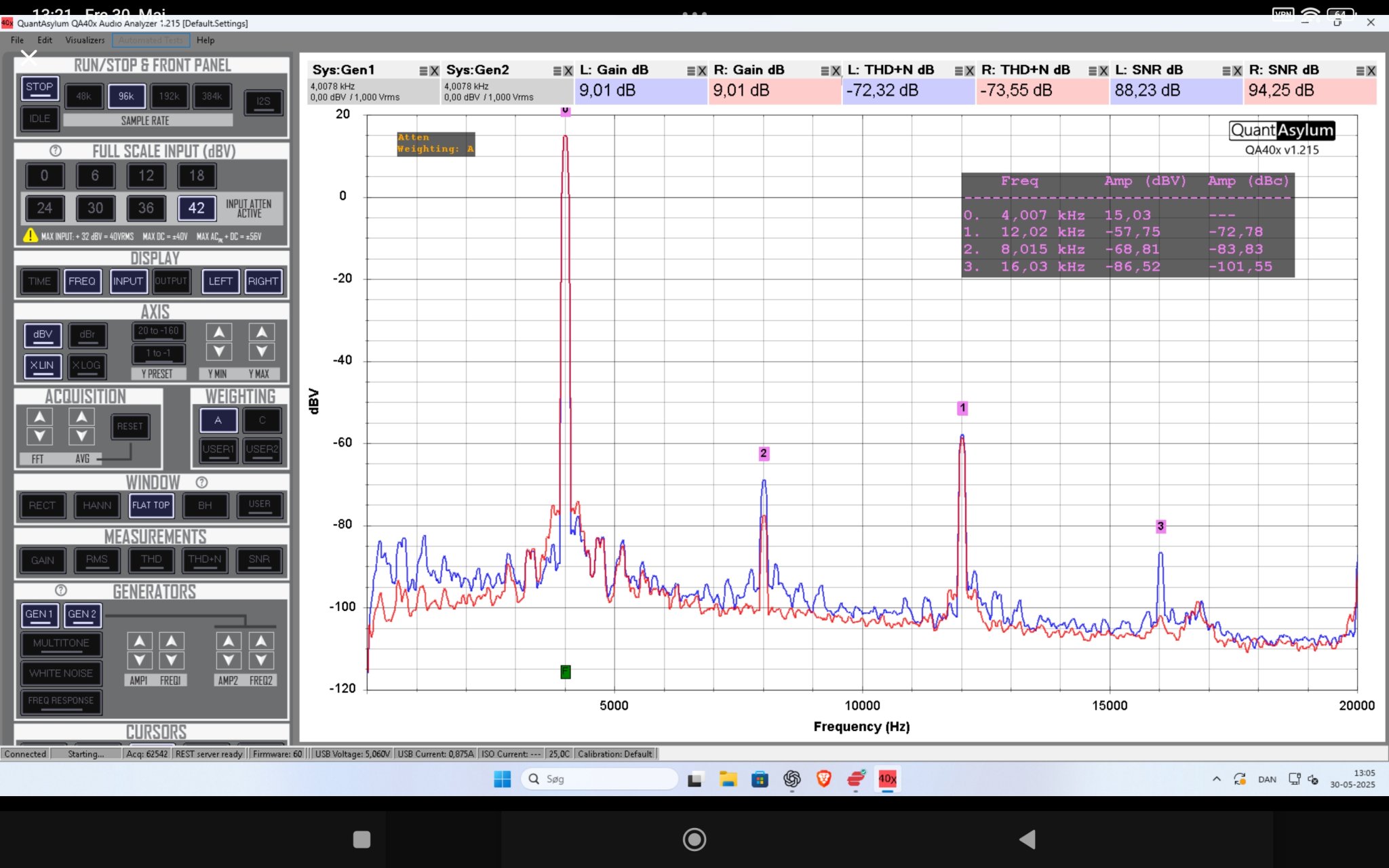The image size is (1389, 868).
Task: Toggle the TIME display view
Action: click(39, 281)
